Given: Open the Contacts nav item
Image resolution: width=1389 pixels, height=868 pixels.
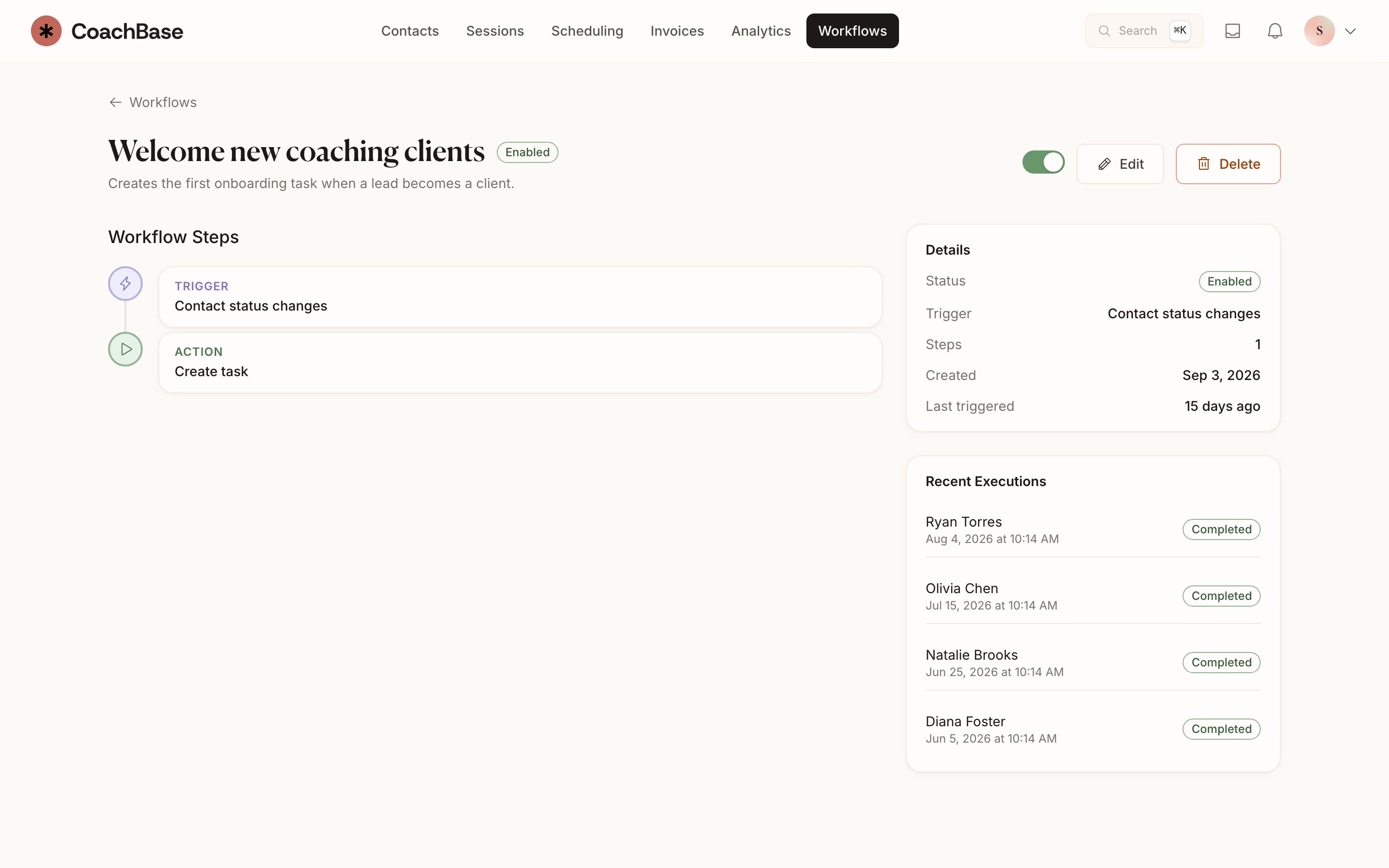Looking at the screenshot, I should pos(410,31).
